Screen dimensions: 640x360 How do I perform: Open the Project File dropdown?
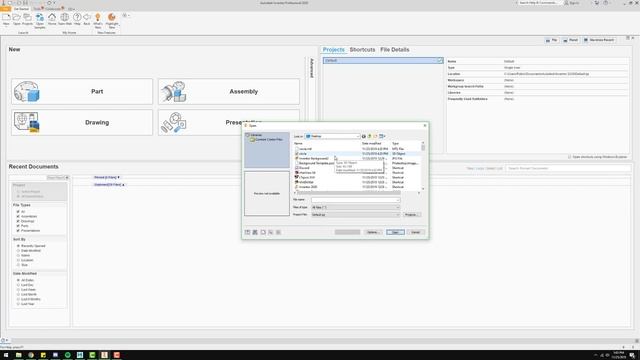point(356,215)
